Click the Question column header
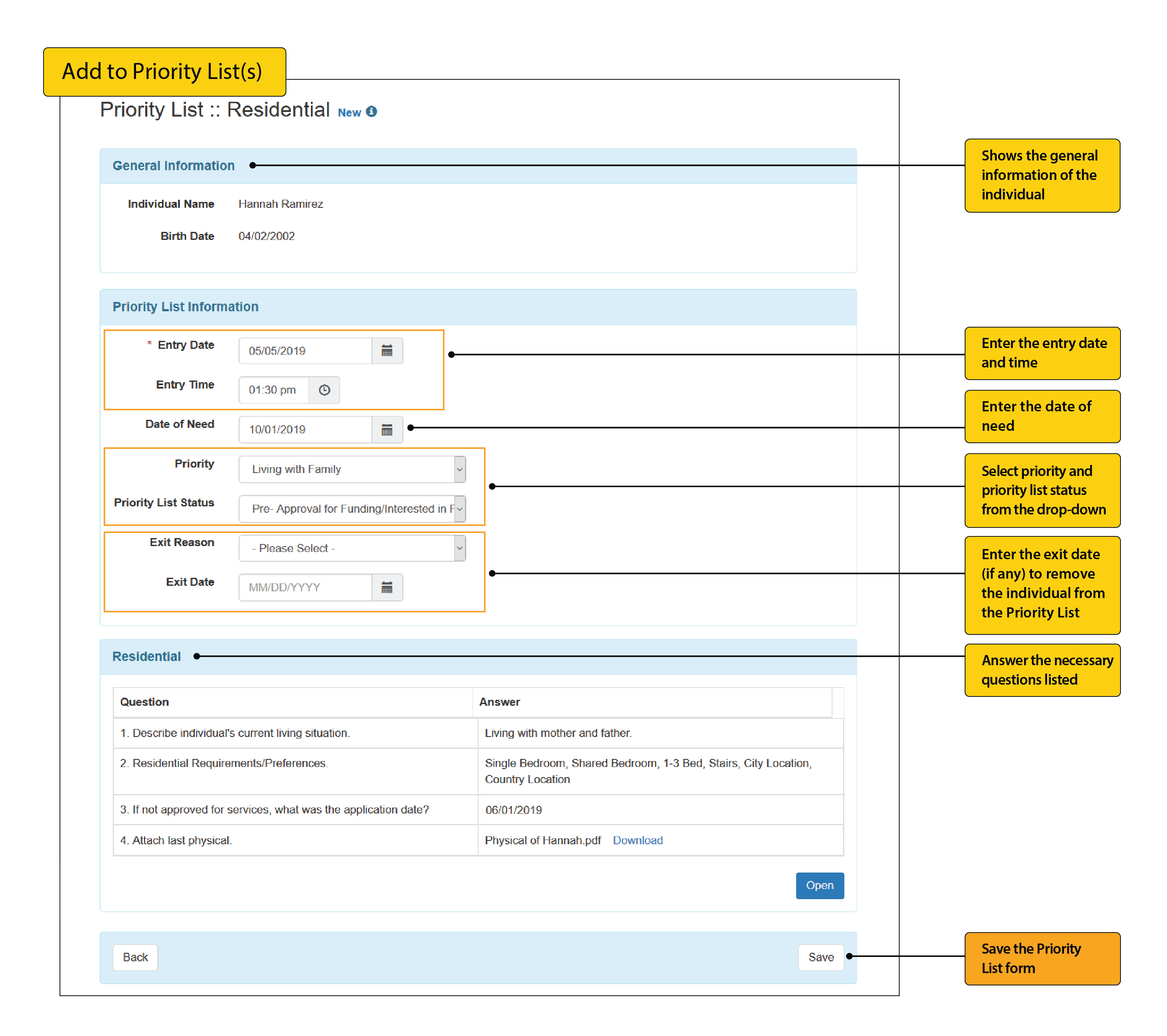1167x1036 pixels. (144, 702)
